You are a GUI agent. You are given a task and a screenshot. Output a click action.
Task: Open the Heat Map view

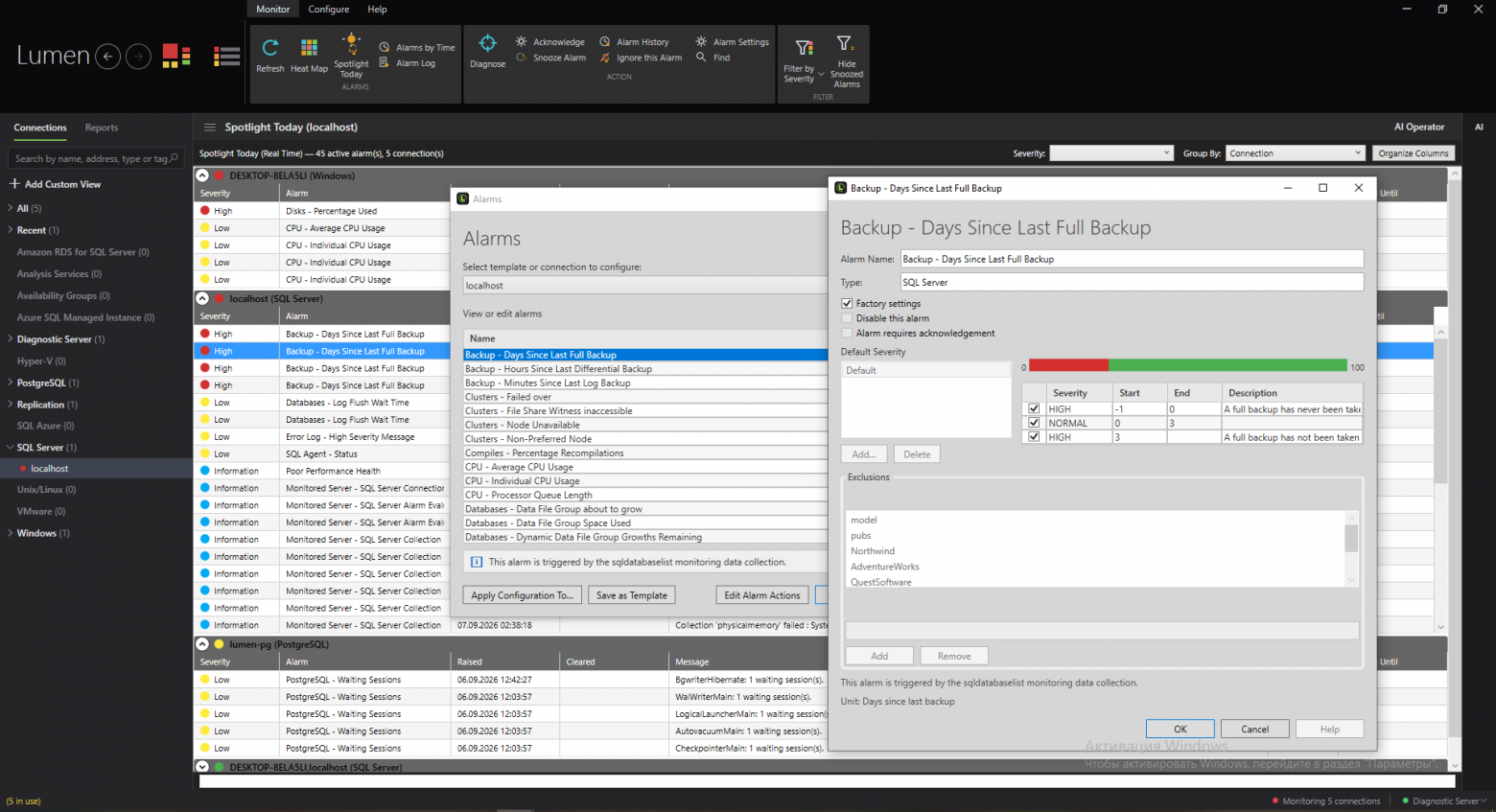(309, 55)
